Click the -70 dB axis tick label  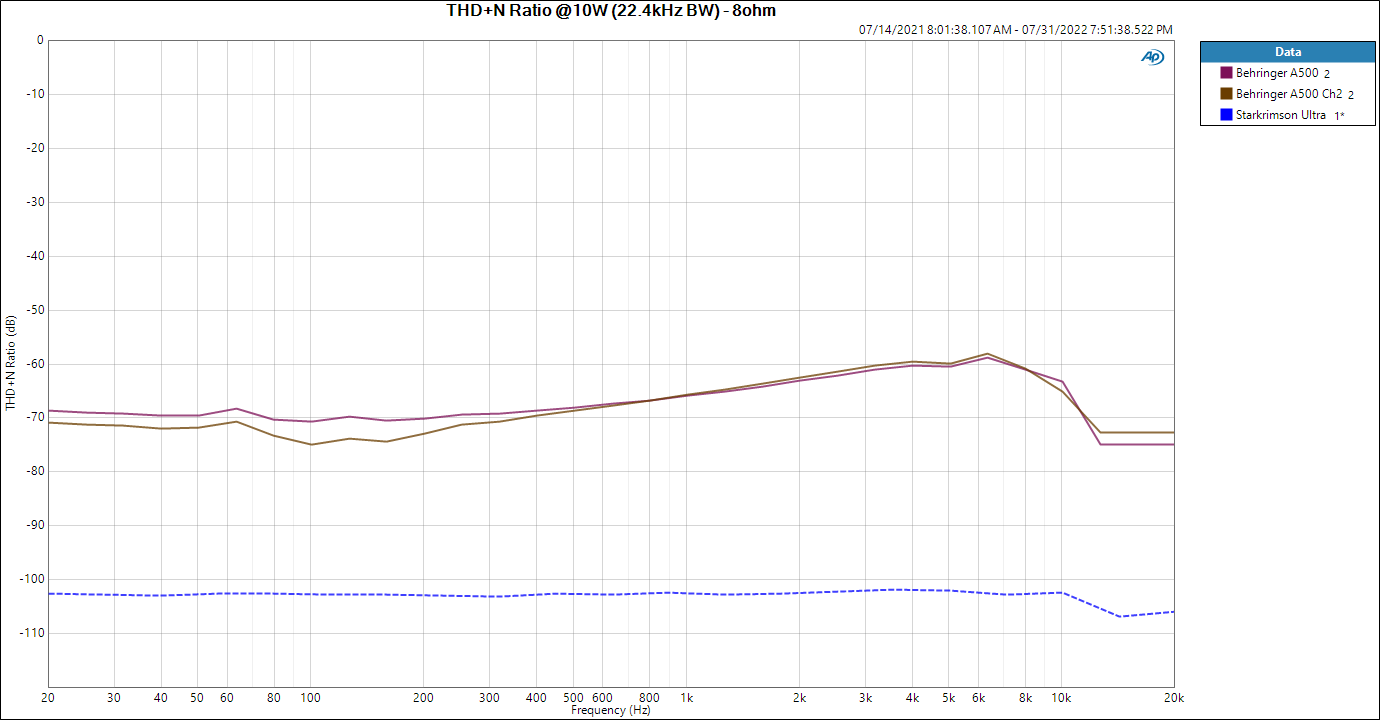tap(34, 417)
